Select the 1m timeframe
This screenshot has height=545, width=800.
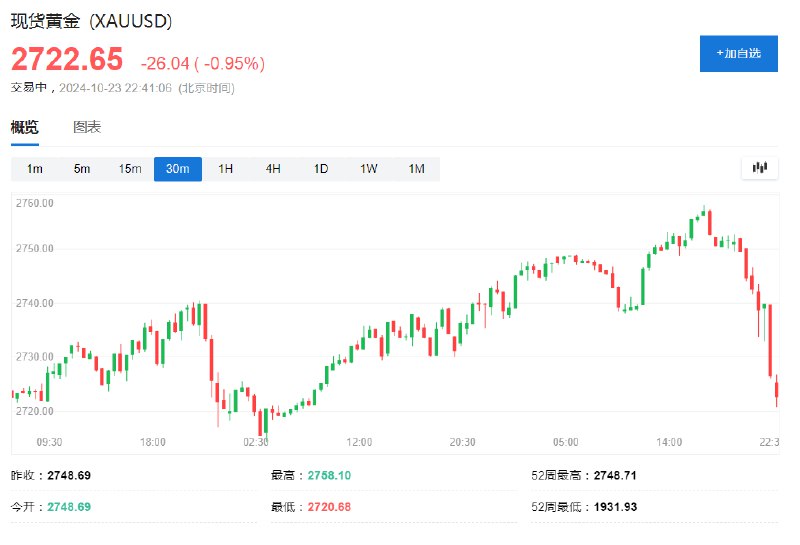coord(35,169)
